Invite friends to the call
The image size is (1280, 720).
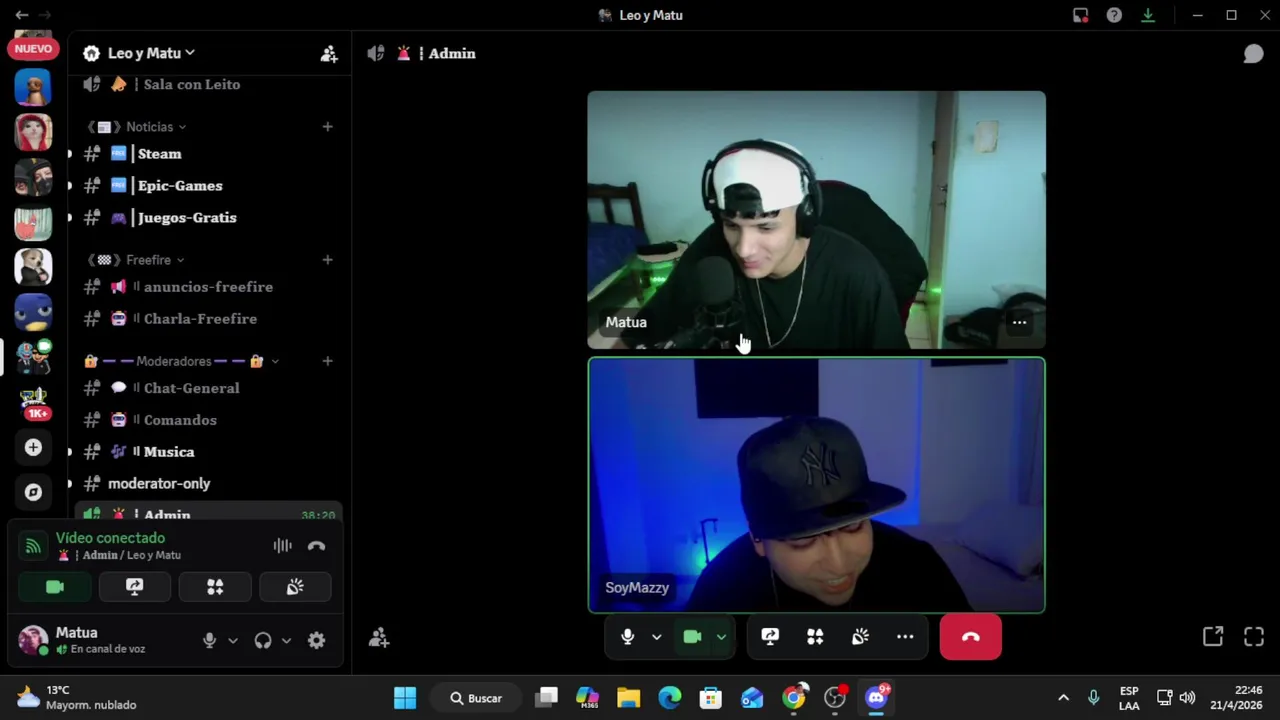379,637
